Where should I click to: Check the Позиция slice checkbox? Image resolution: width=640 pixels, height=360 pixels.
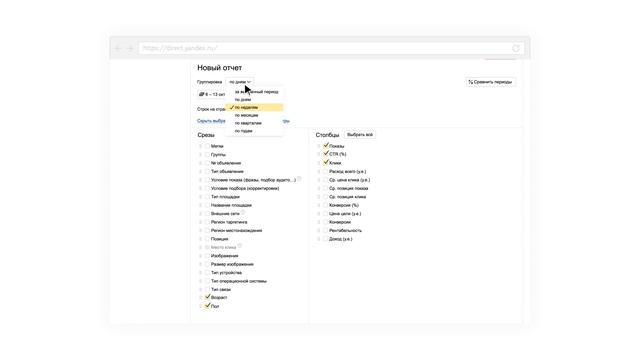[207, 239]
